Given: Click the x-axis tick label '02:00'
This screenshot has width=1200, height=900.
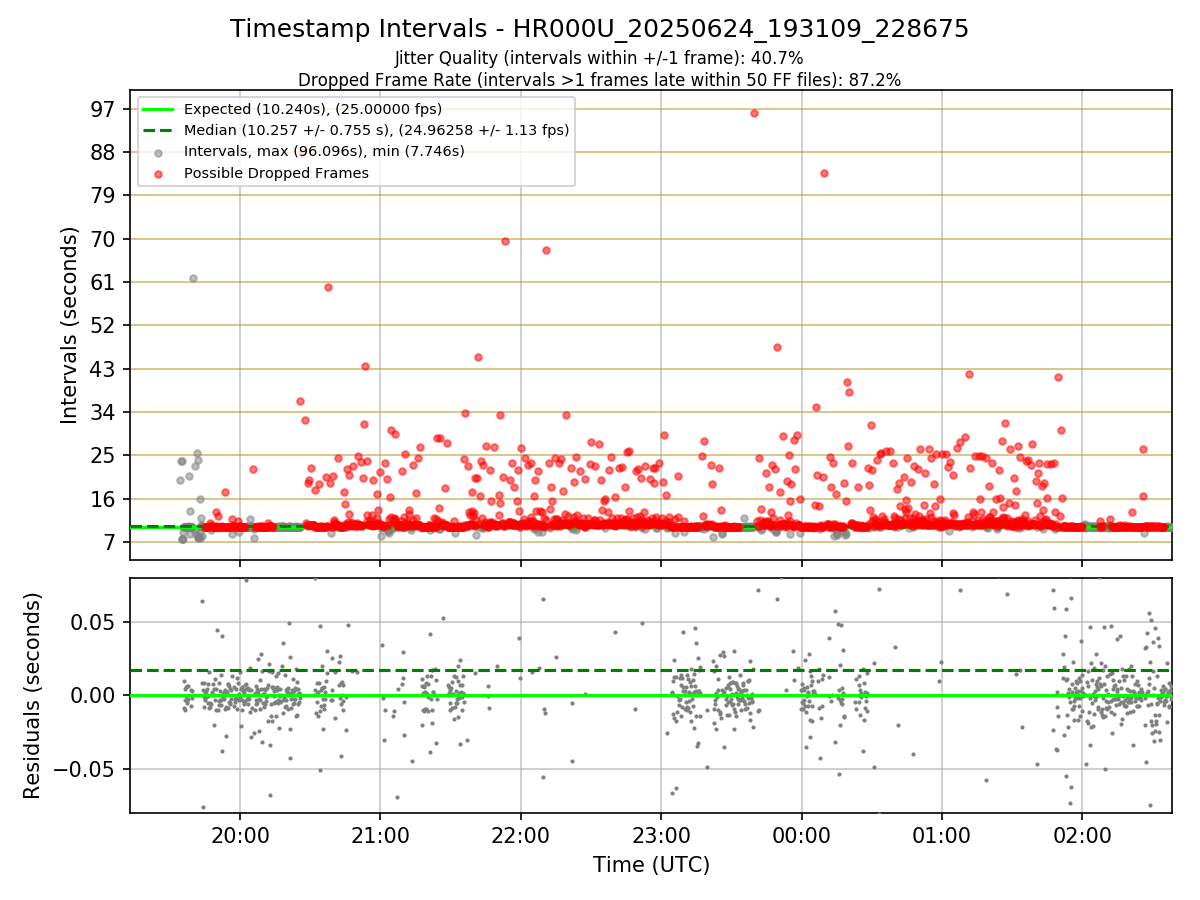Looking at the screenshot, I should pyautogui.click(x=1083, y=835).
